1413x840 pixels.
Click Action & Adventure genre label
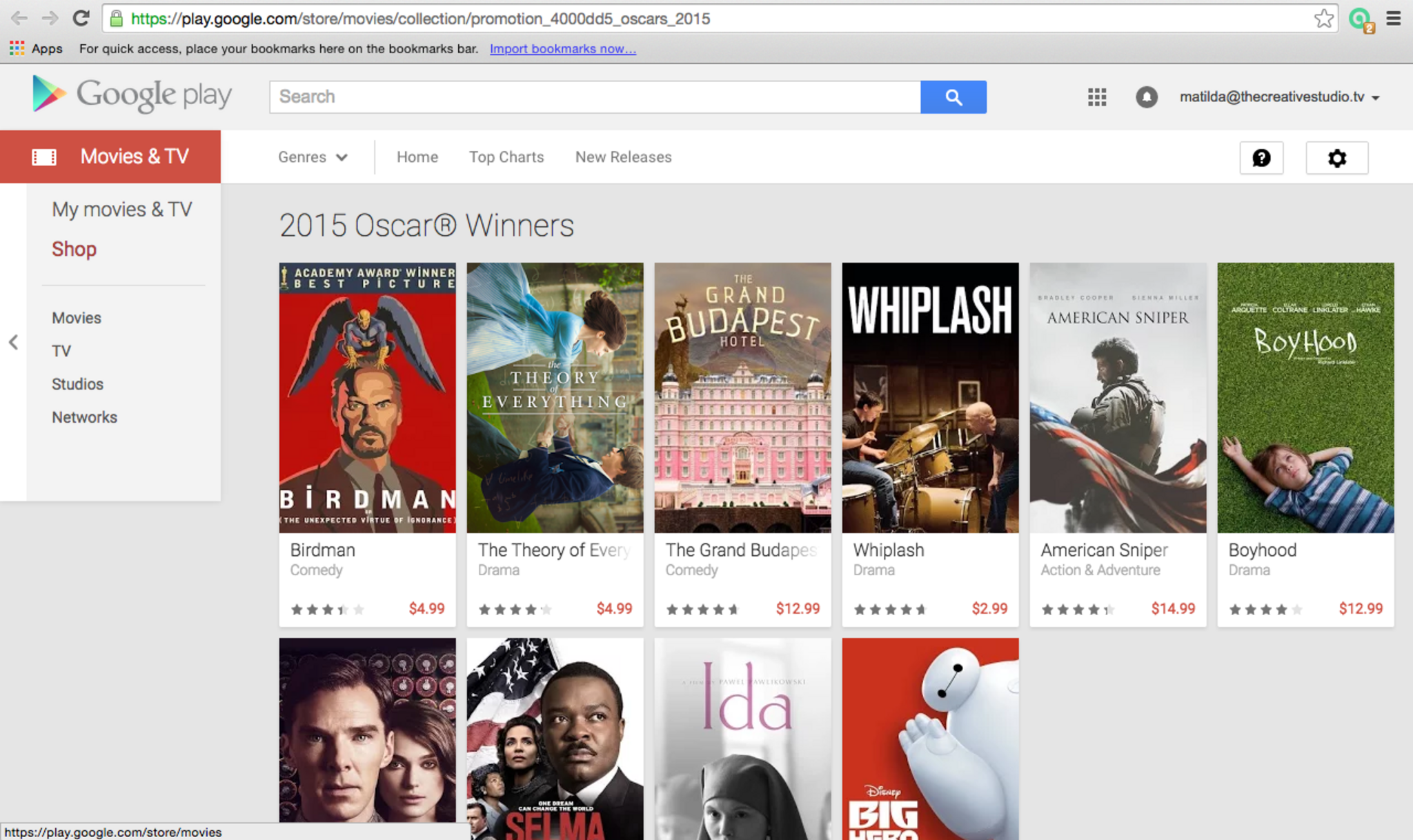click(x=1100, y=570)
